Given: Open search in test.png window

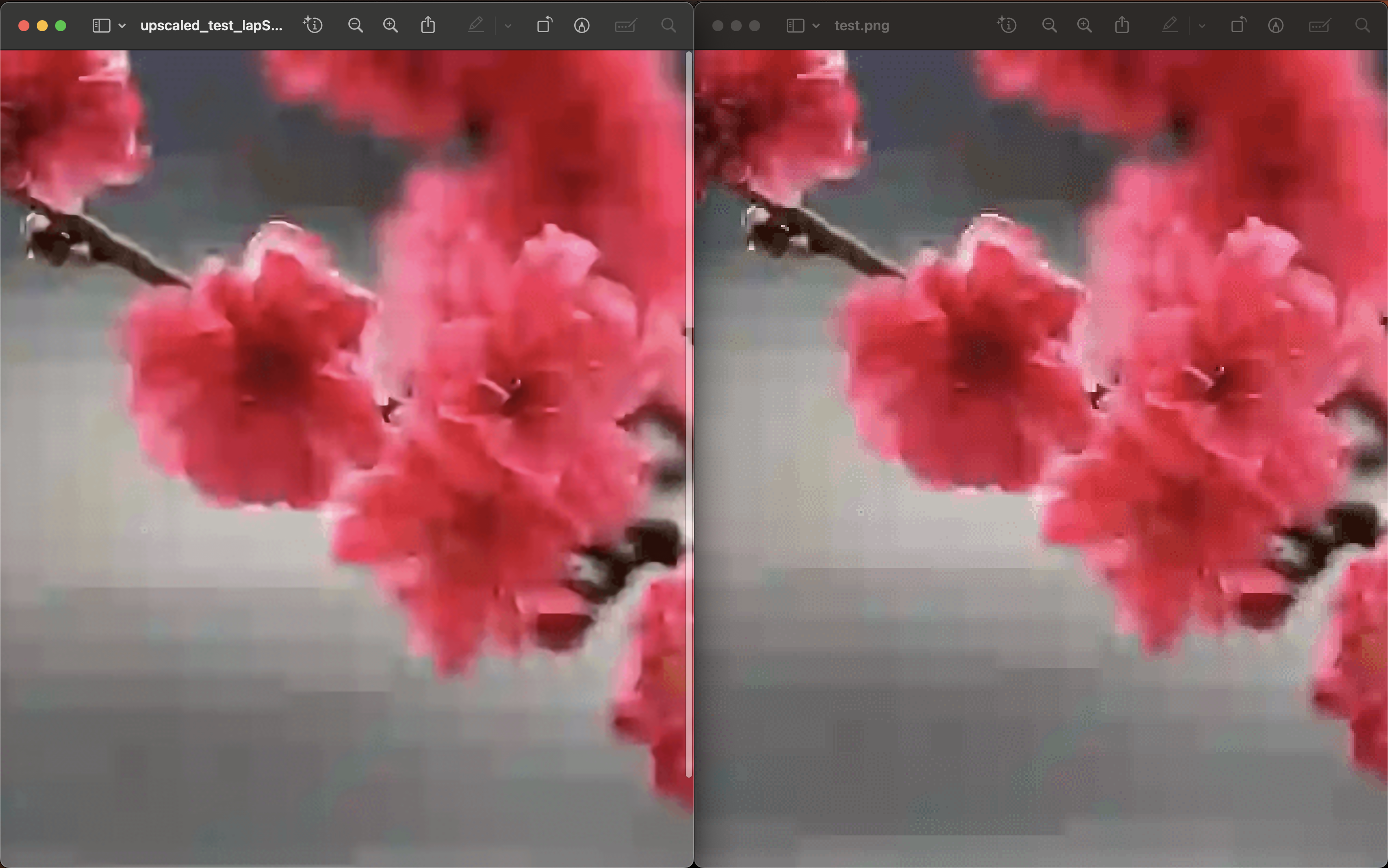Looking at the screenshot, I should [x=1363, y=25].
